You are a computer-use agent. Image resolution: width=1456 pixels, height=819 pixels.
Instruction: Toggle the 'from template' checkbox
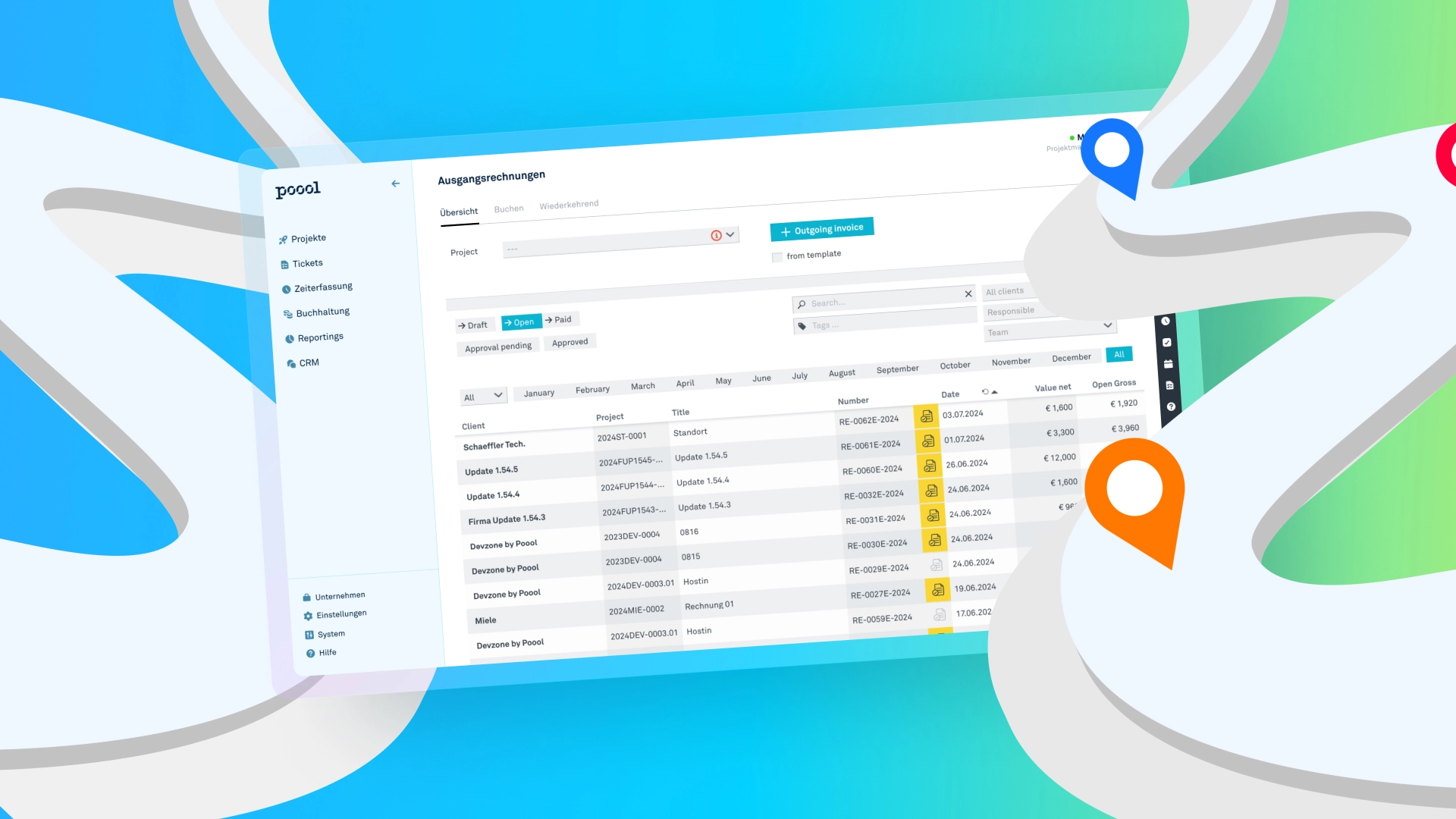pos(777,254)
